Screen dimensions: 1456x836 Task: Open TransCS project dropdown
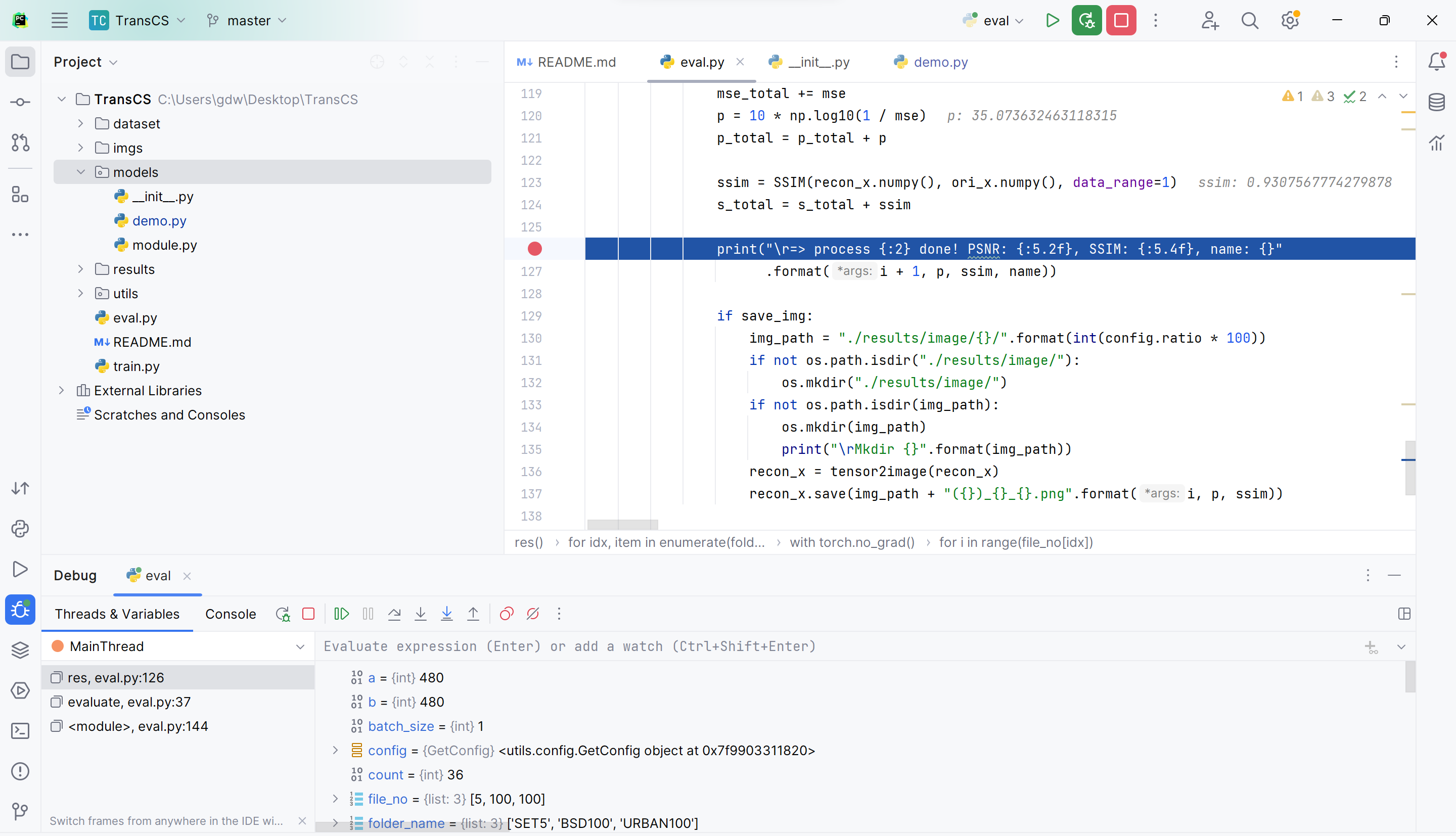coord(138,21)
